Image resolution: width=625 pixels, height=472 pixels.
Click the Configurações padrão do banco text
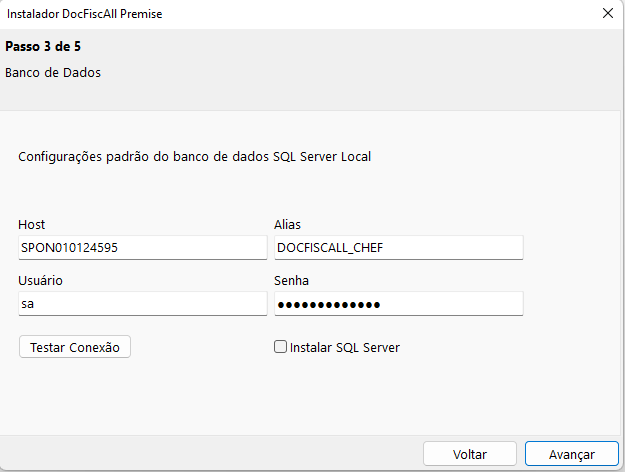tap(195, 157)
